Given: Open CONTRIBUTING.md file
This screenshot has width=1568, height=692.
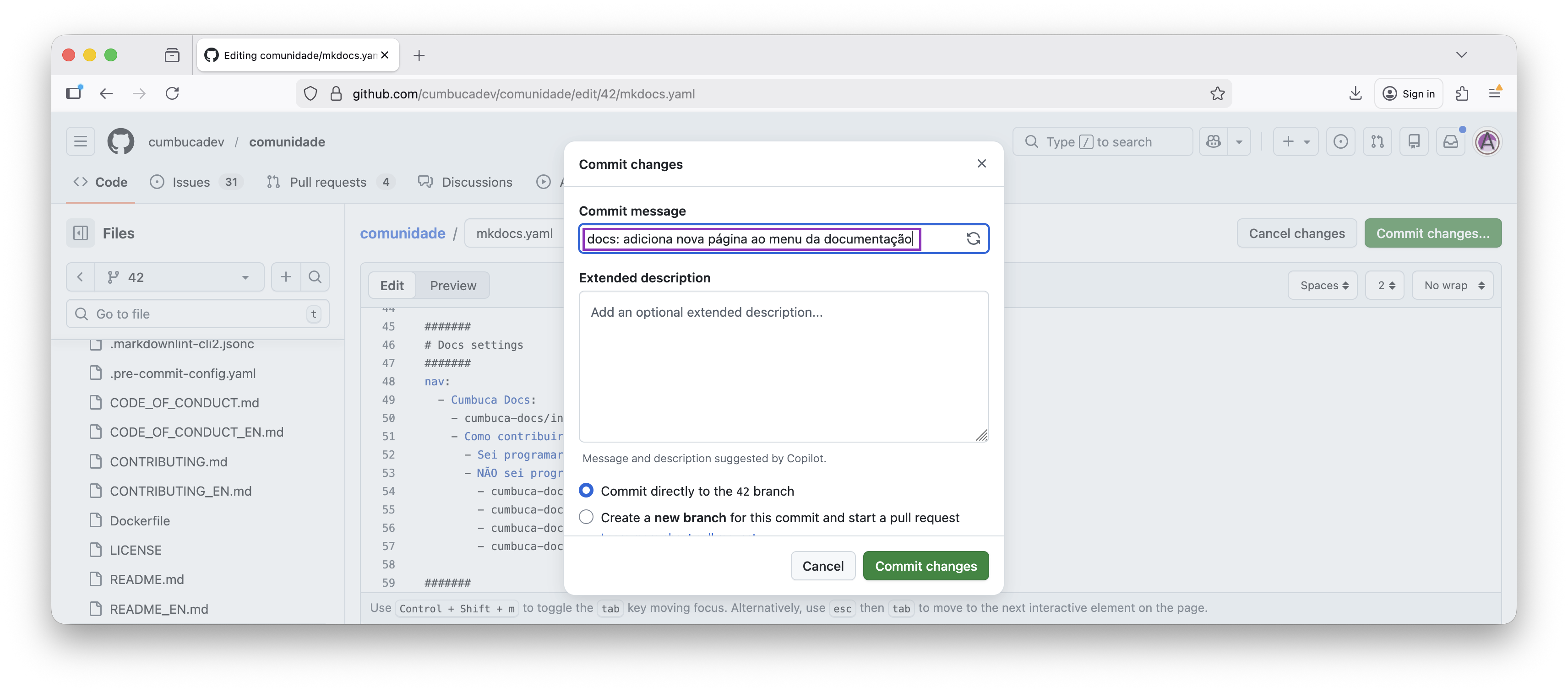Looking at the screenshot, I should tap(169, 461).
